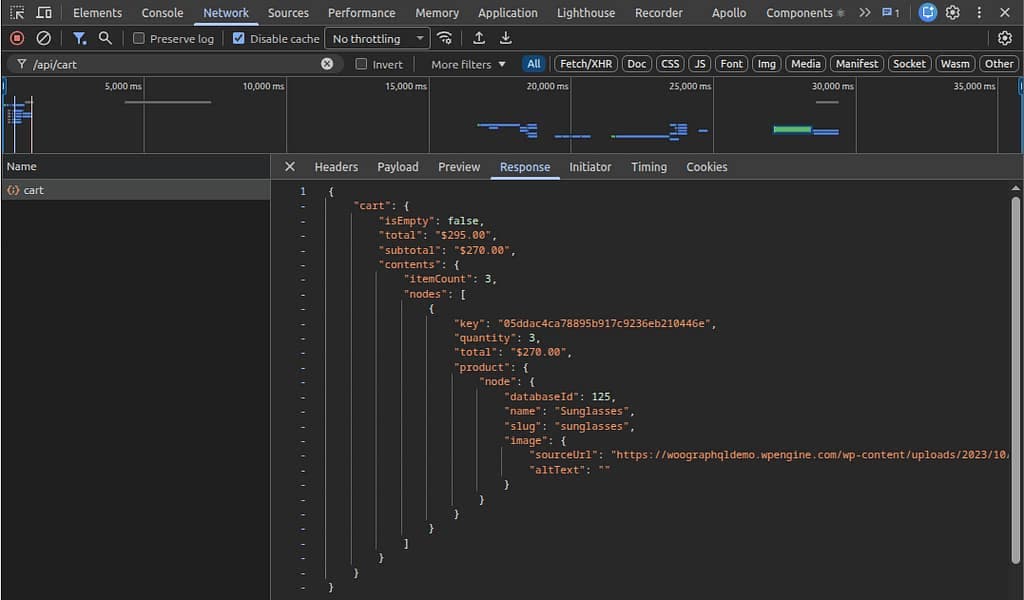The width and height of the screenshot is (1024, 600).
Task: Open the Application panel tab
Action: [x=507, y=12]
